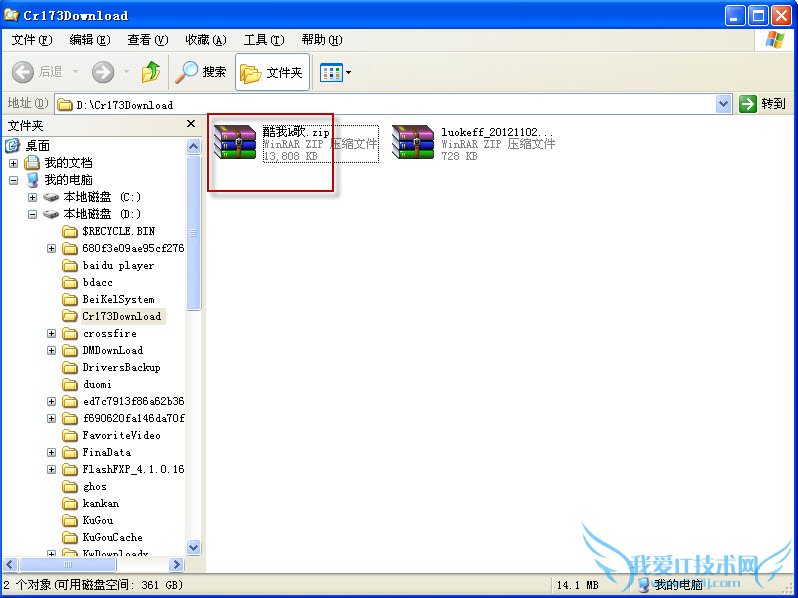The width and height of the screenshot is (798, 598).
Task: Click the file name 酷我k歌.zip
Action: (x=296, y=132)
